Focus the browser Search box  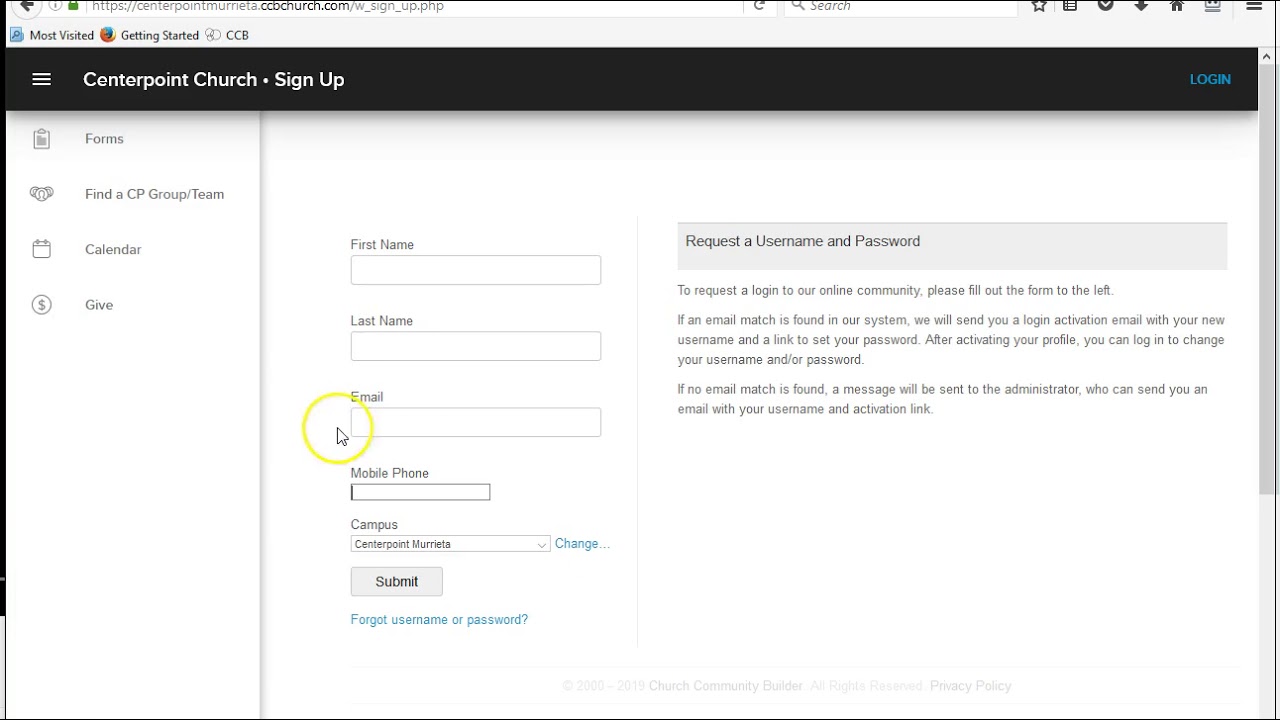tap(900, 6)
